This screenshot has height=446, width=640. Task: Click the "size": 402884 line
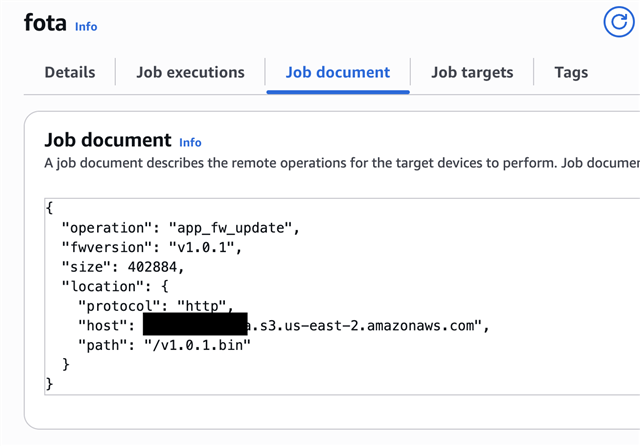tap(123, 267)
